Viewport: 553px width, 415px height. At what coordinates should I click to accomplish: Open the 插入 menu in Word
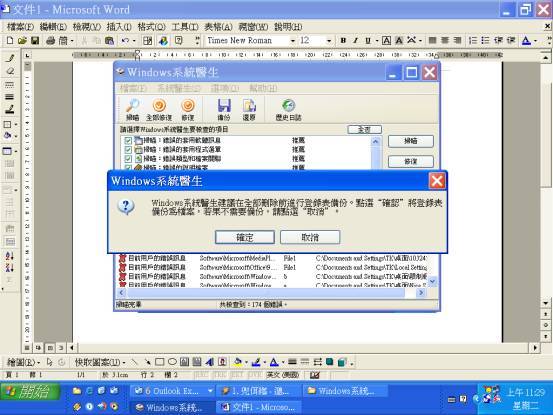(119, 27)
